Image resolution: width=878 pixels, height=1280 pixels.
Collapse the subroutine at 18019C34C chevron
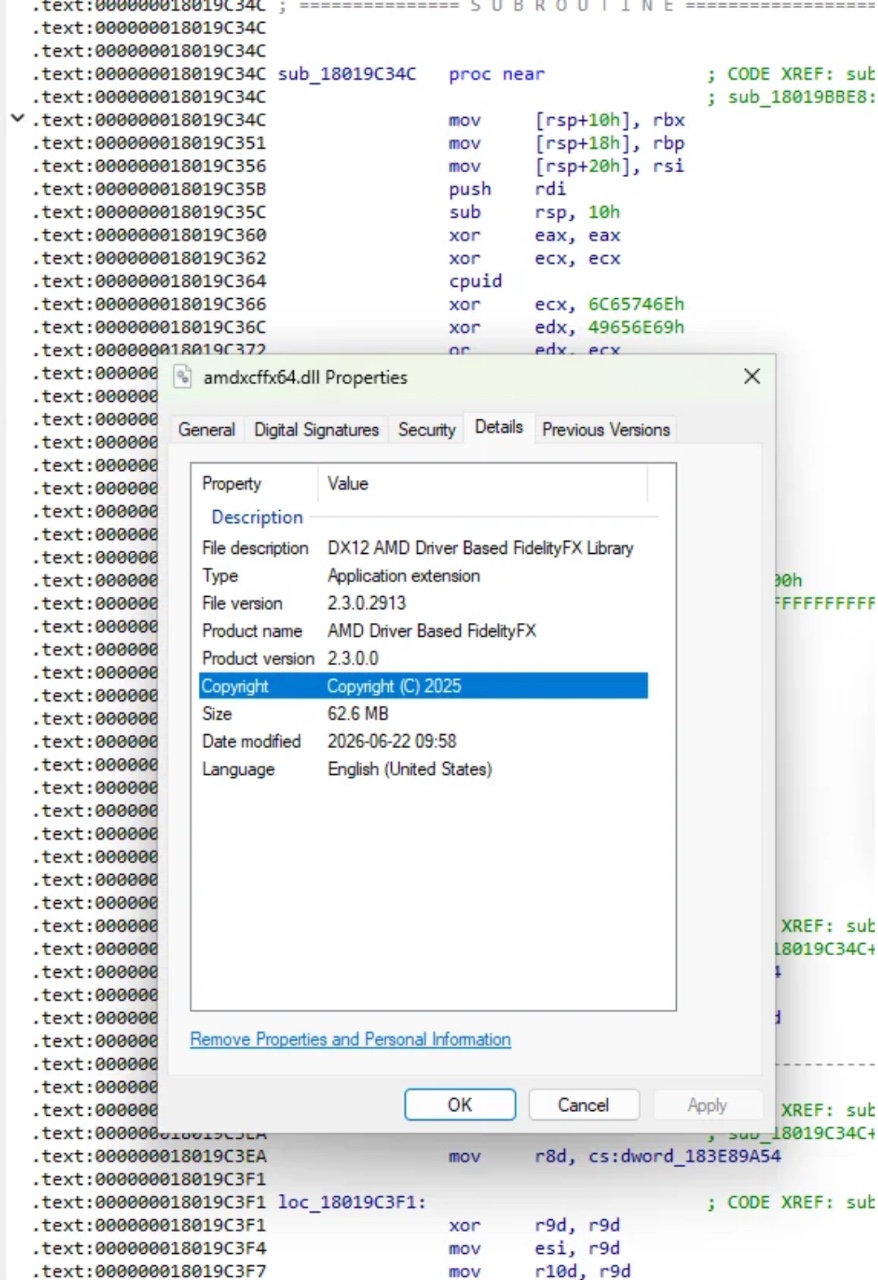(x=17, y=120)
